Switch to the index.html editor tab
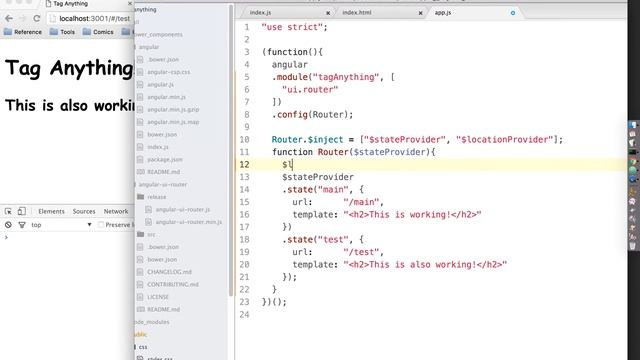Screen dimensions: 640x360 click(x=357, y=13)
